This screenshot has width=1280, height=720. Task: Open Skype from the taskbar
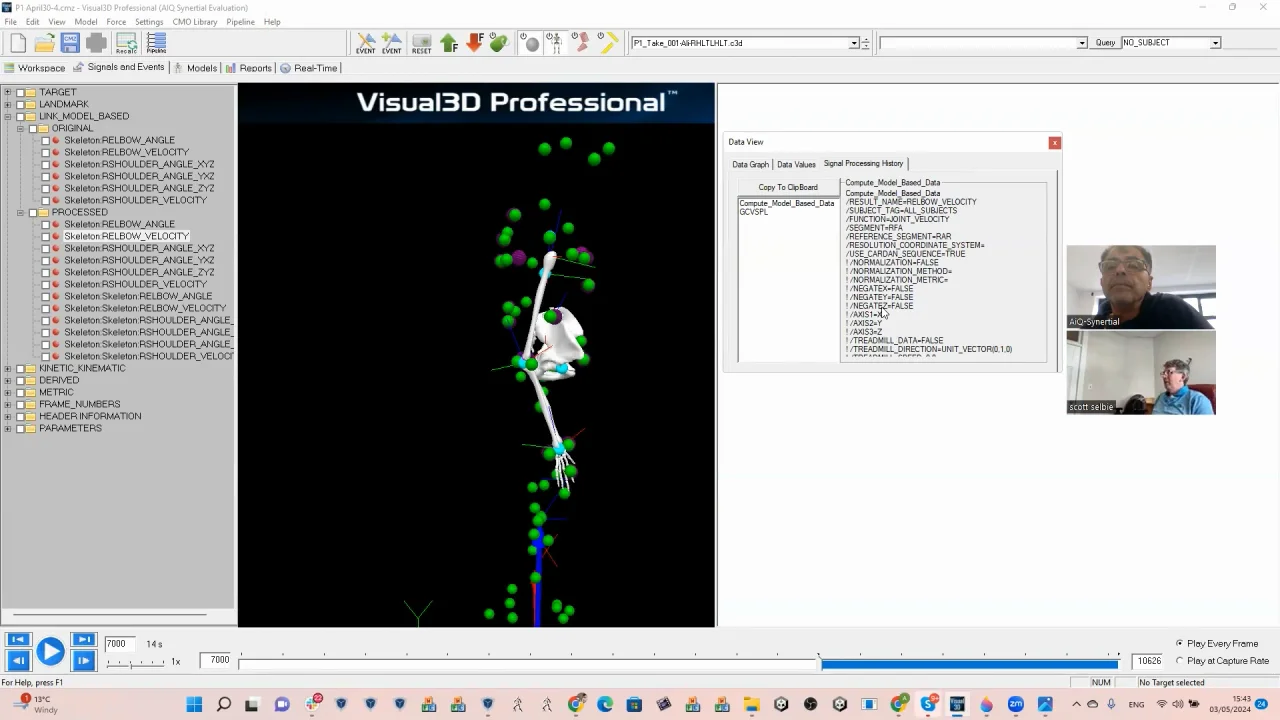928,705
